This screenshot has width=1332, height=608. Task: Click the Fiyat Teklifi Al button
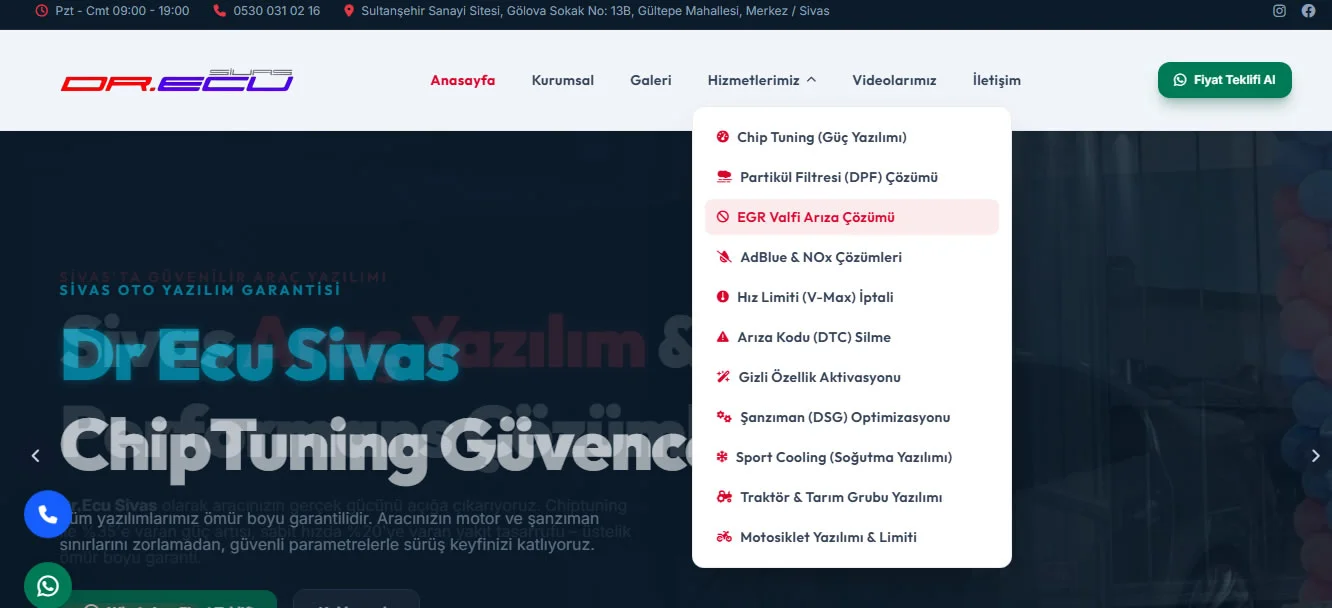[1225, 80]
